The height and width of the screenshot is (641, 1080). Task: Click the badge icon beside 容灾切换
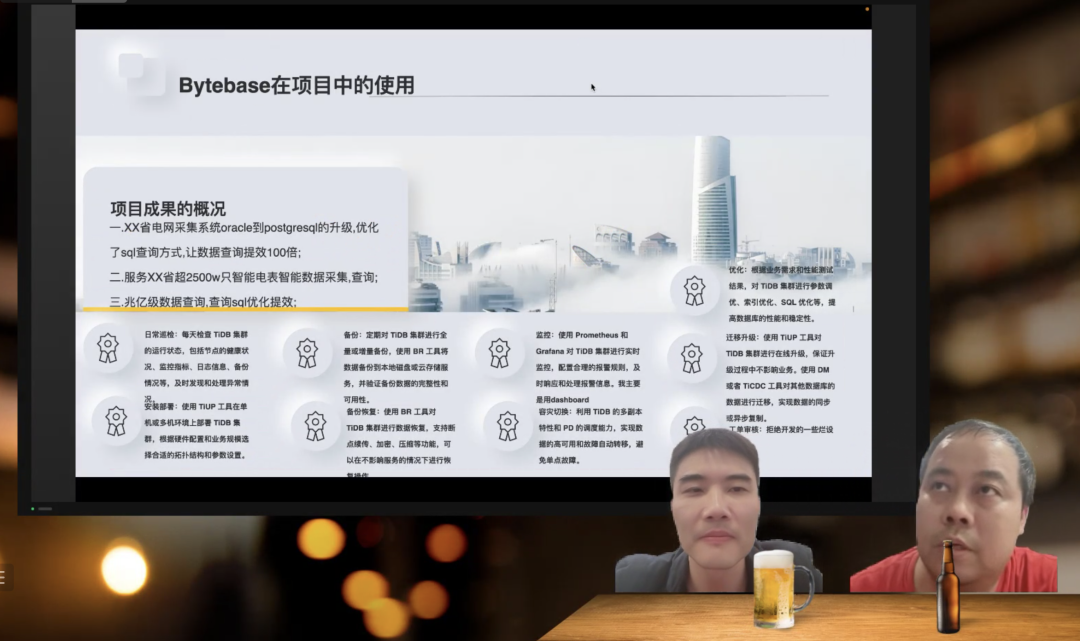pyautogui.click(x=508, y=426)
